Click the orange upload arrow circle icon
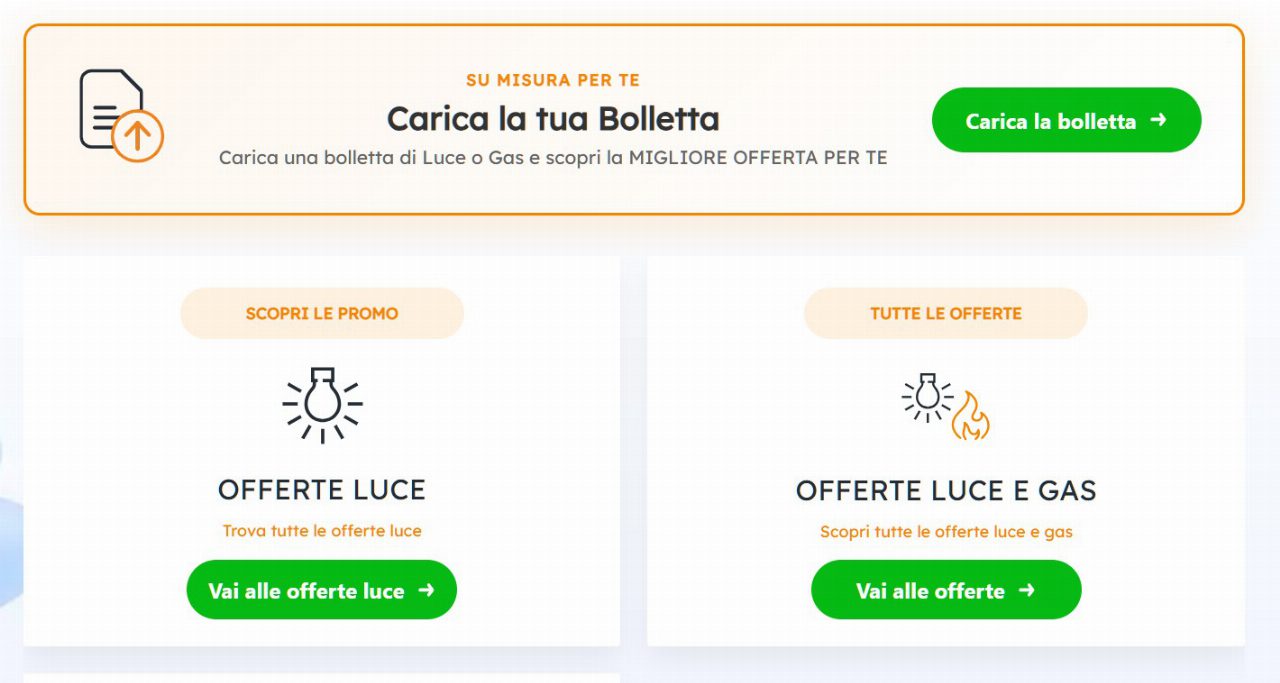This screenshot has height=683, width=1280. (138, 136)
